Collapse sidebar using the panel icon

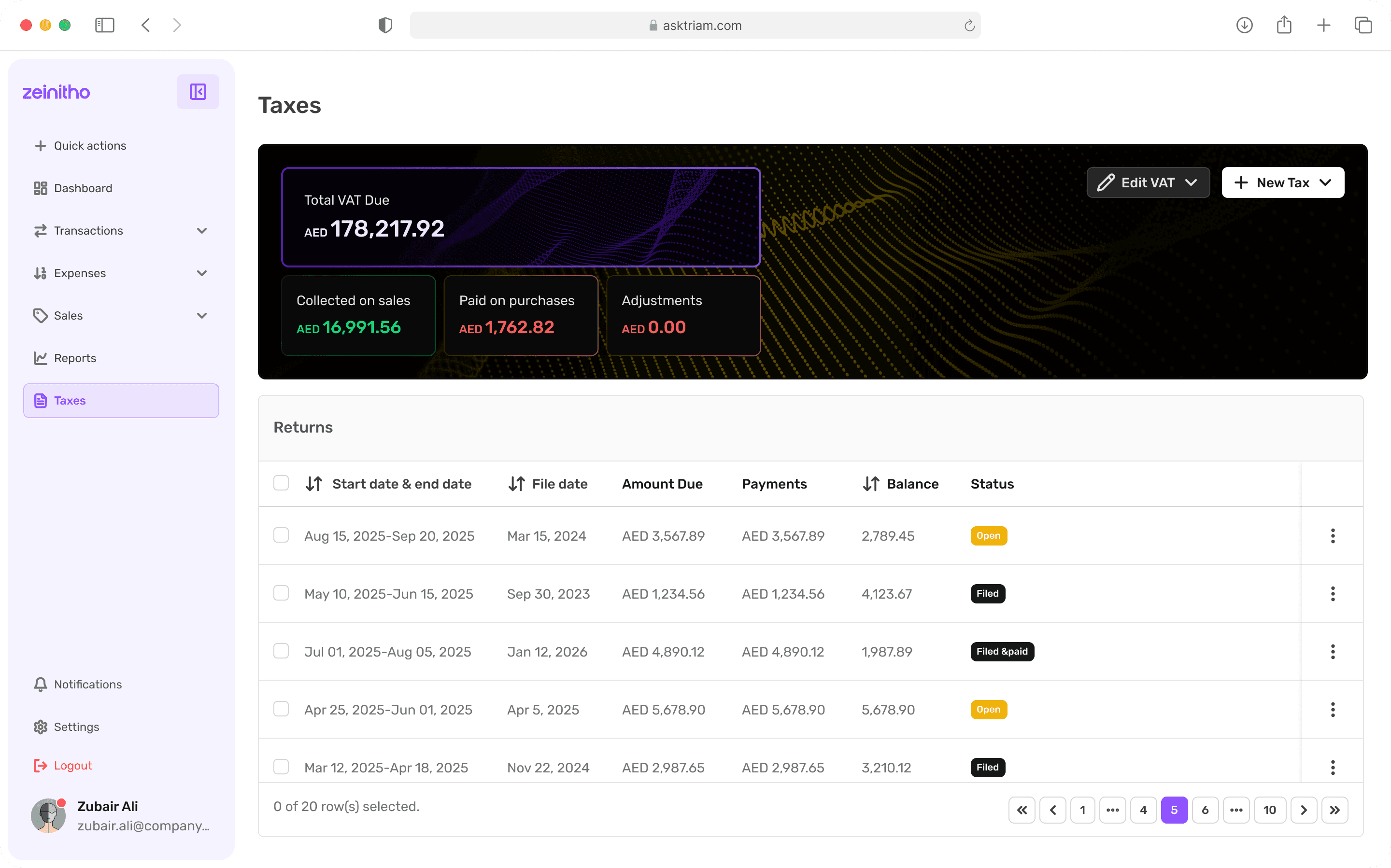tap(198, 92)
